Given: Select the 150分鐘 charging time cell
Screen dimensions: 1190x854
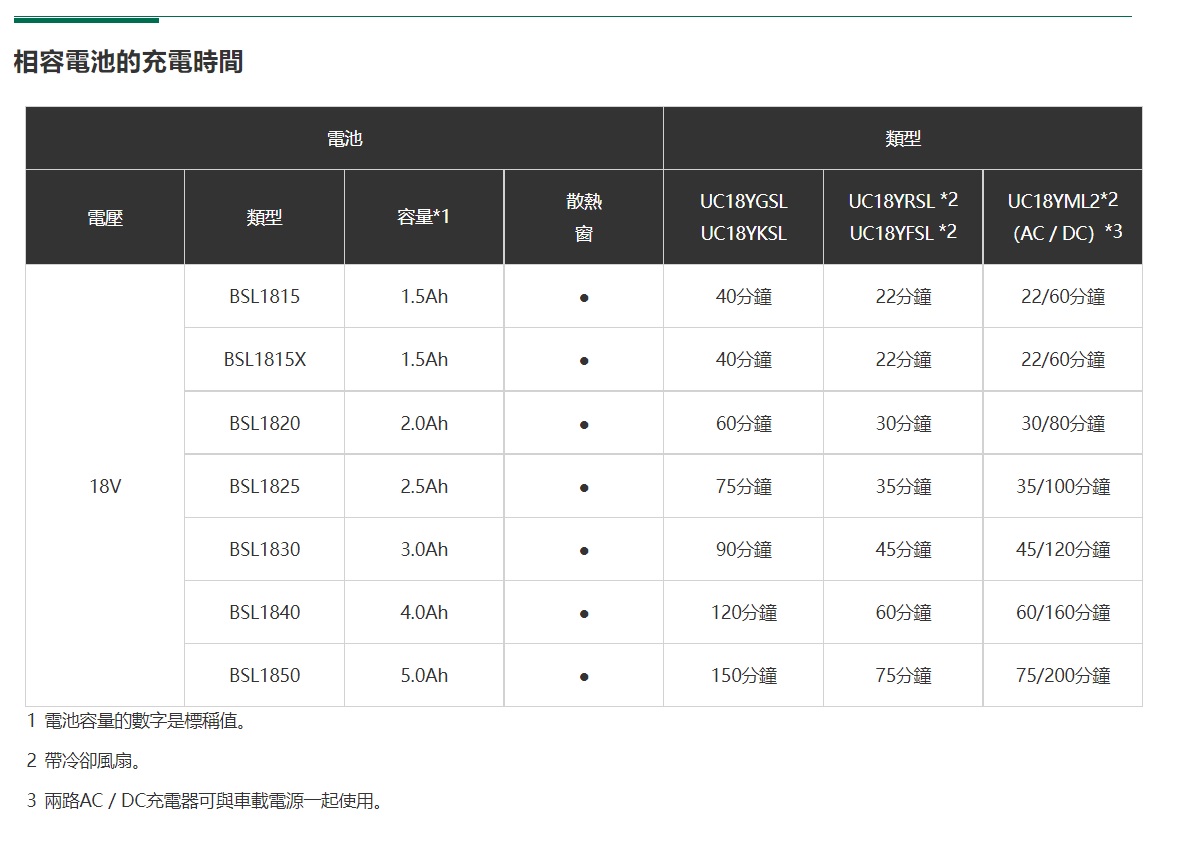Looking at the screenshot, I should [x=743, y=675].
